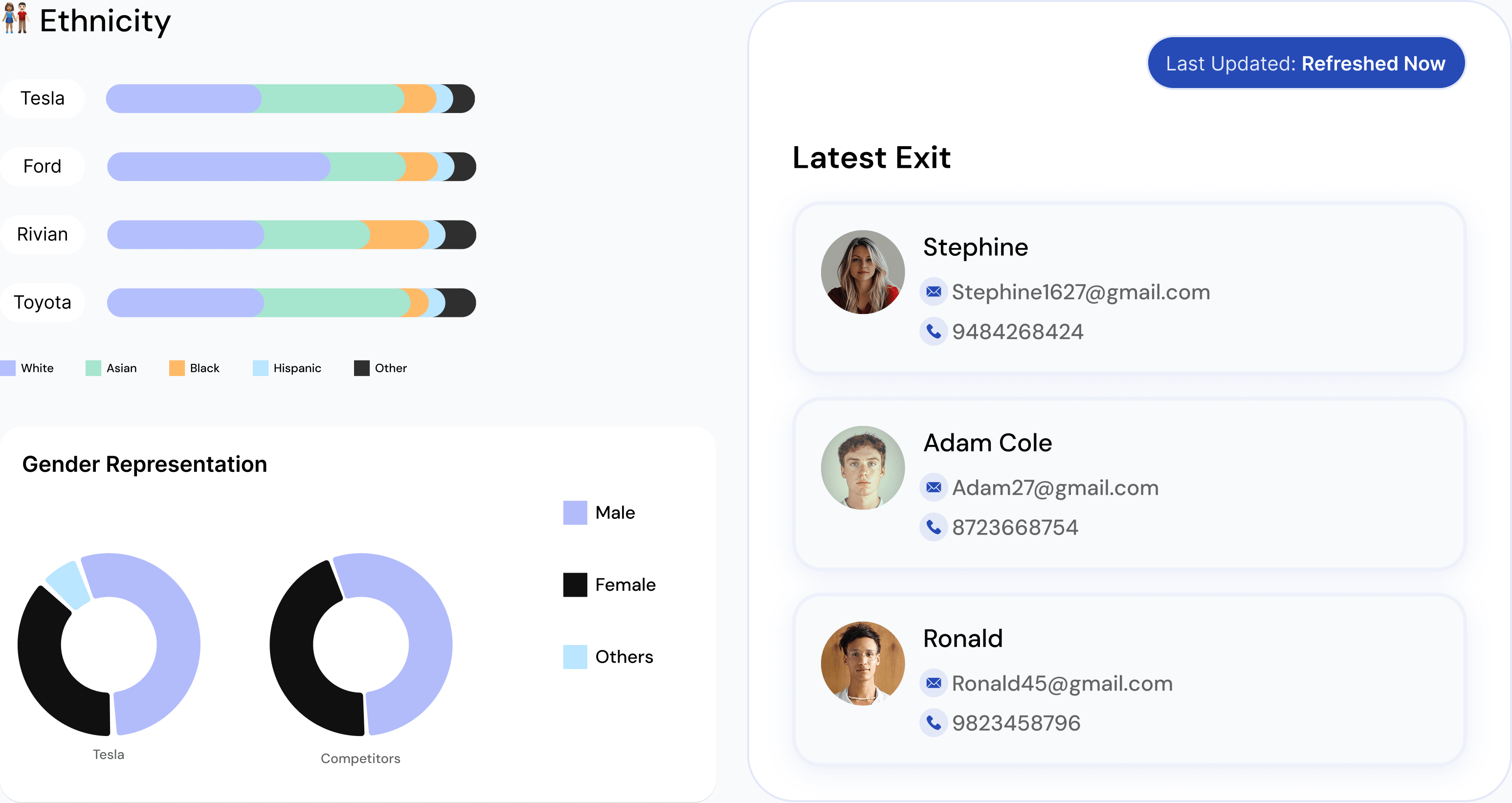Image resolution: width=1512 pixels, height=803 pixels.
Task: Click Stephine's profile avatar
Action: (862, 271)
